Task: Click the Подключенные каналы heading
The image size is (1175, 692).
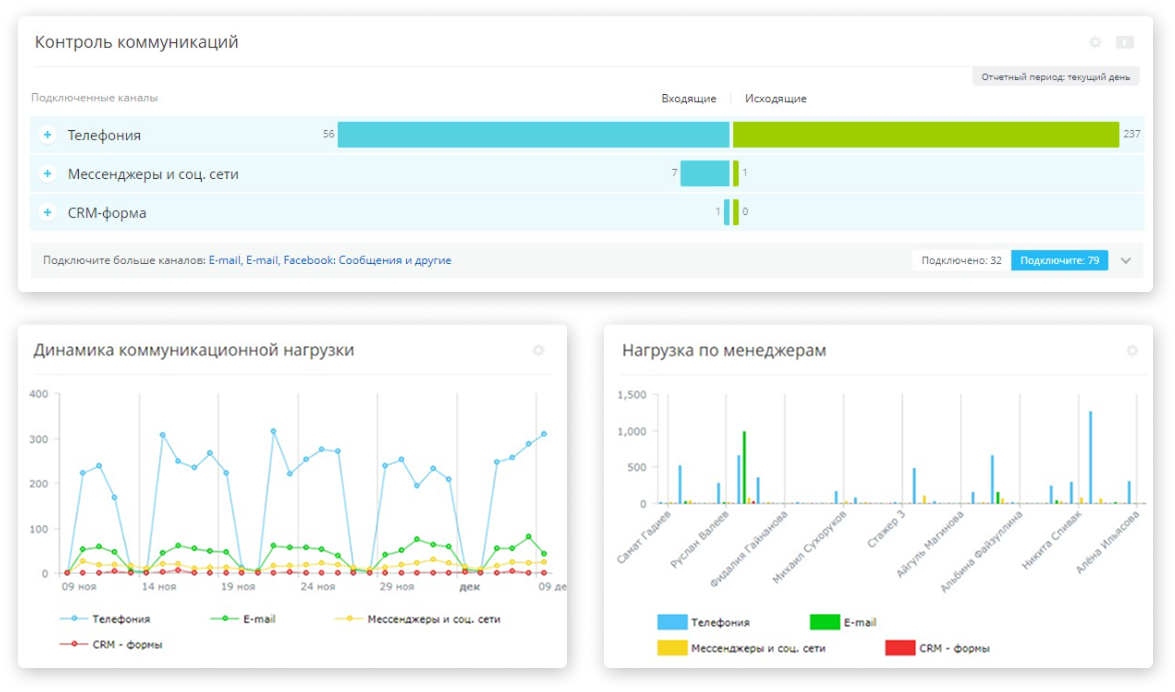Action: point(94,97)
